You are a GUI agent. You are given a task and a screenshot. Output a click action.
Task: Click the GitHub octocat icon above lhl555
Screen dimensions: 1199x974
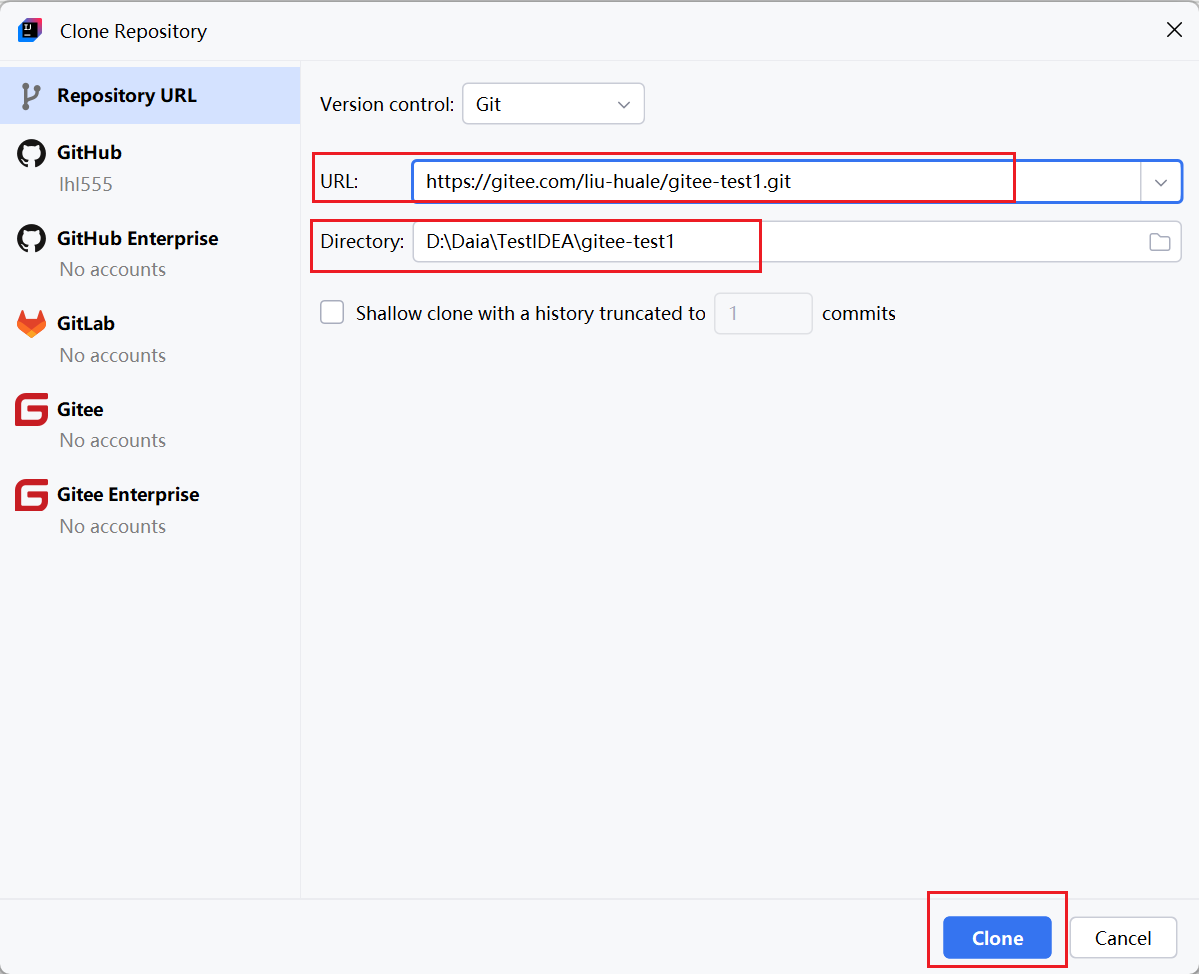pos(31,154)
